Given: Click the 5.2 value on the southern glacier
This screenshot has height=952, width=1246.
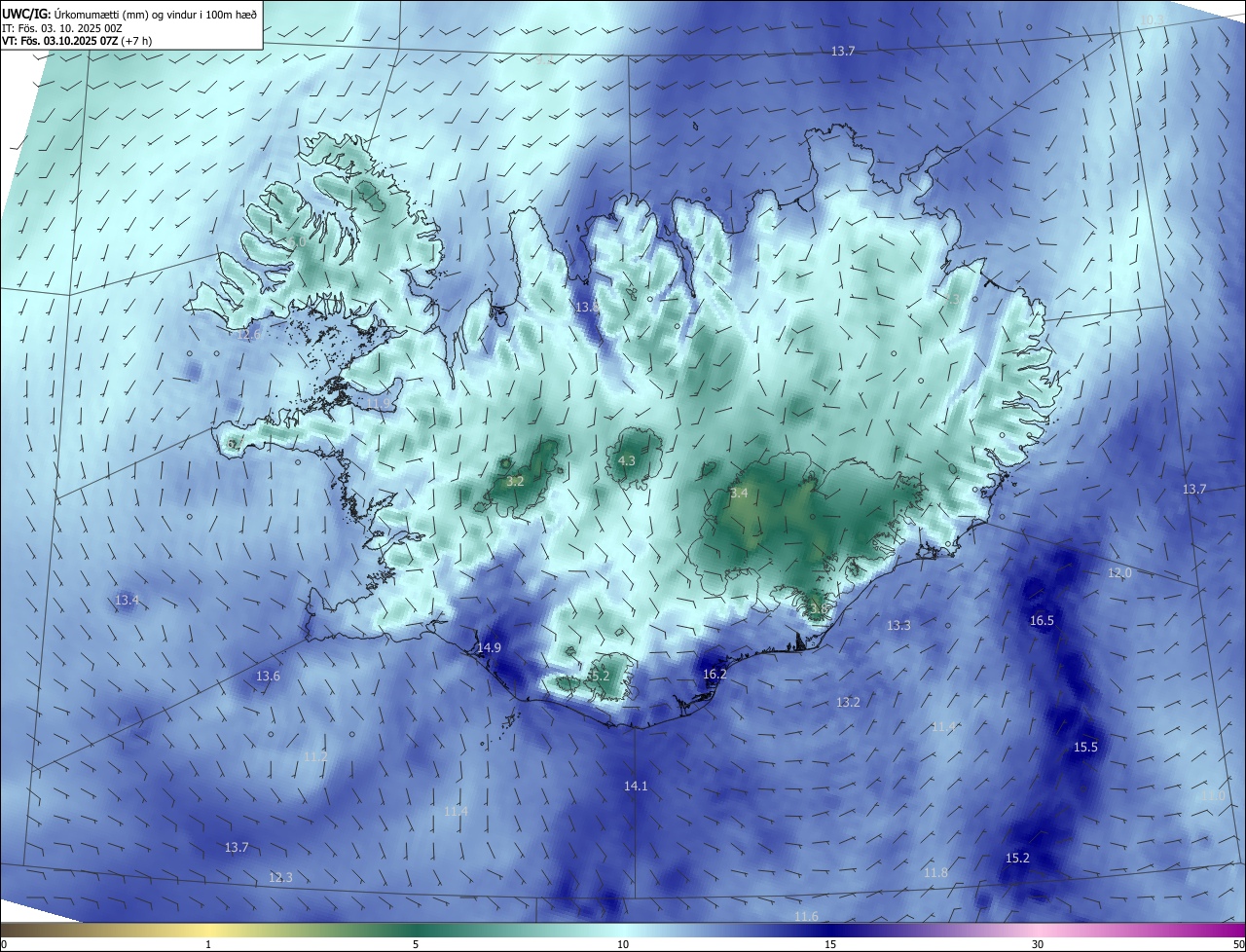Looking at the screenshot, I should coord(600,676).
